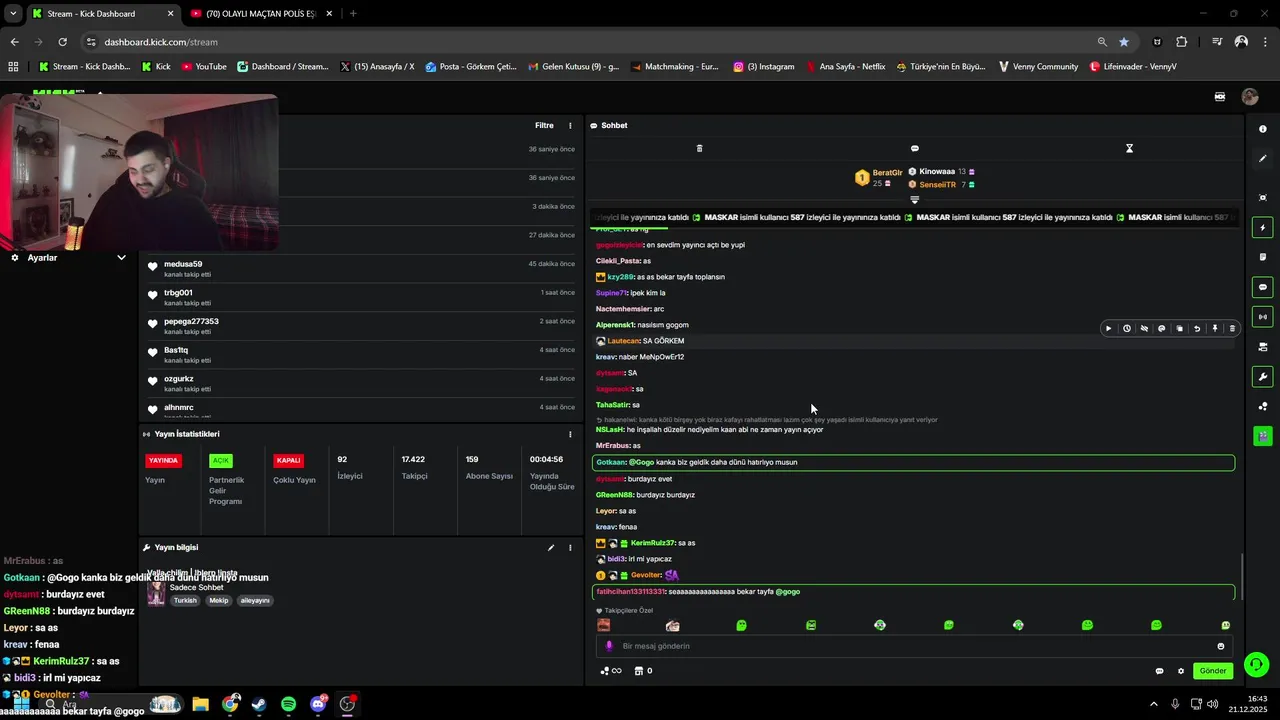Copy the Lautecan message via copy icon
This screenshot has width=1280, height=720.
point(1180,328)
